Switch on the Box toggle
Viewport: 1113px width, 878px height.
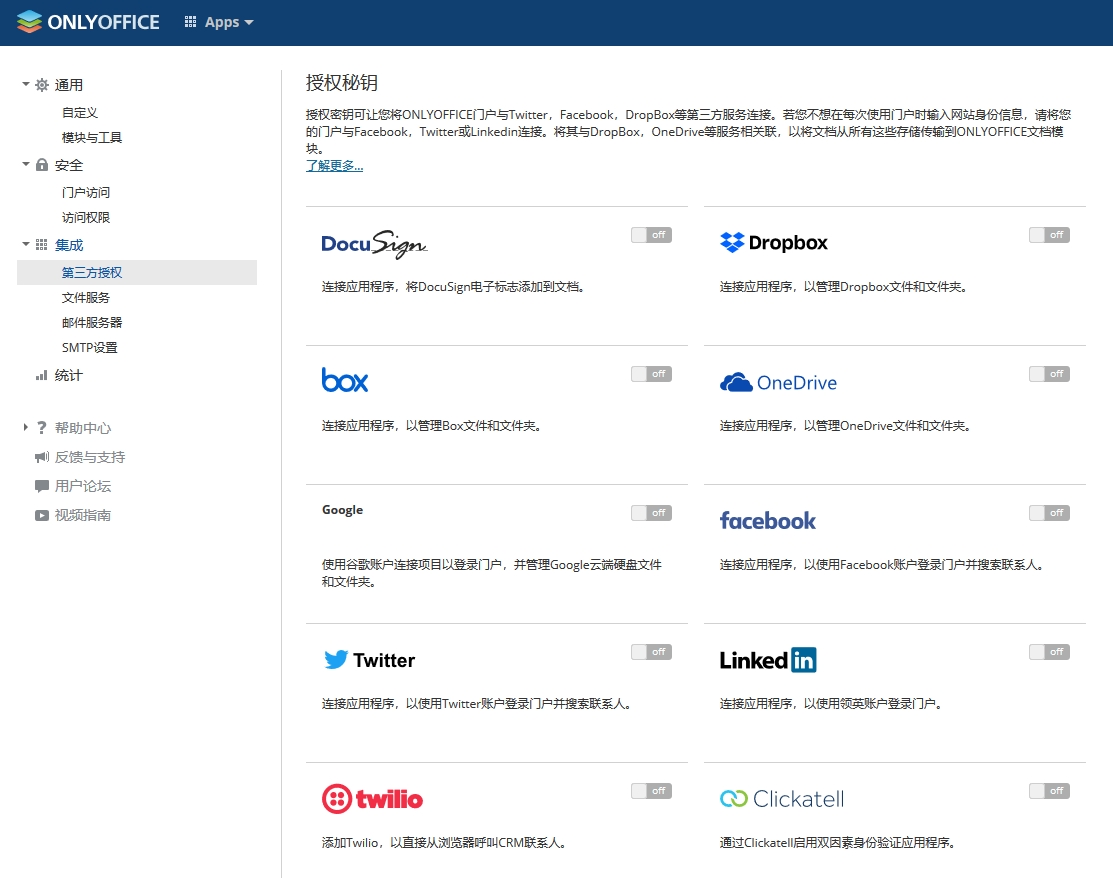click(651, 374)
